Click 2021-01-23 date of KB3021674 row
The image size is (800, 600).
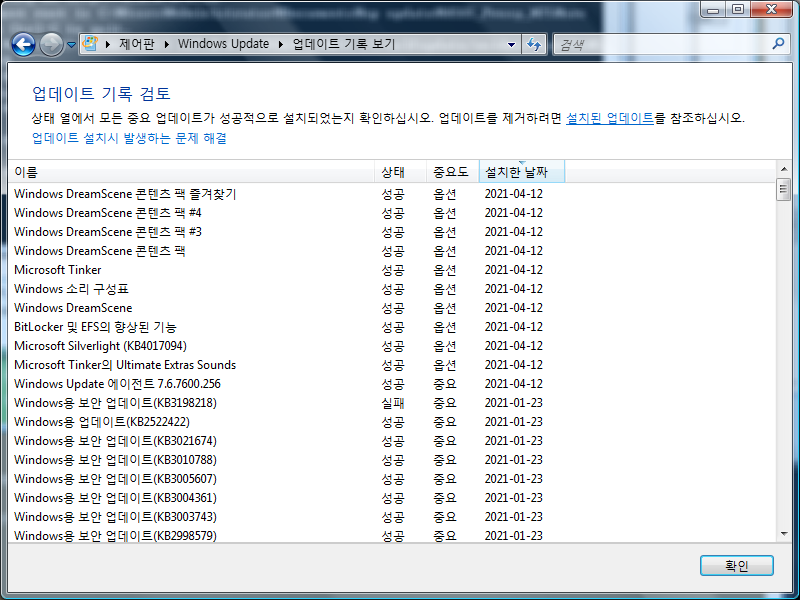(x=514, y=441)
